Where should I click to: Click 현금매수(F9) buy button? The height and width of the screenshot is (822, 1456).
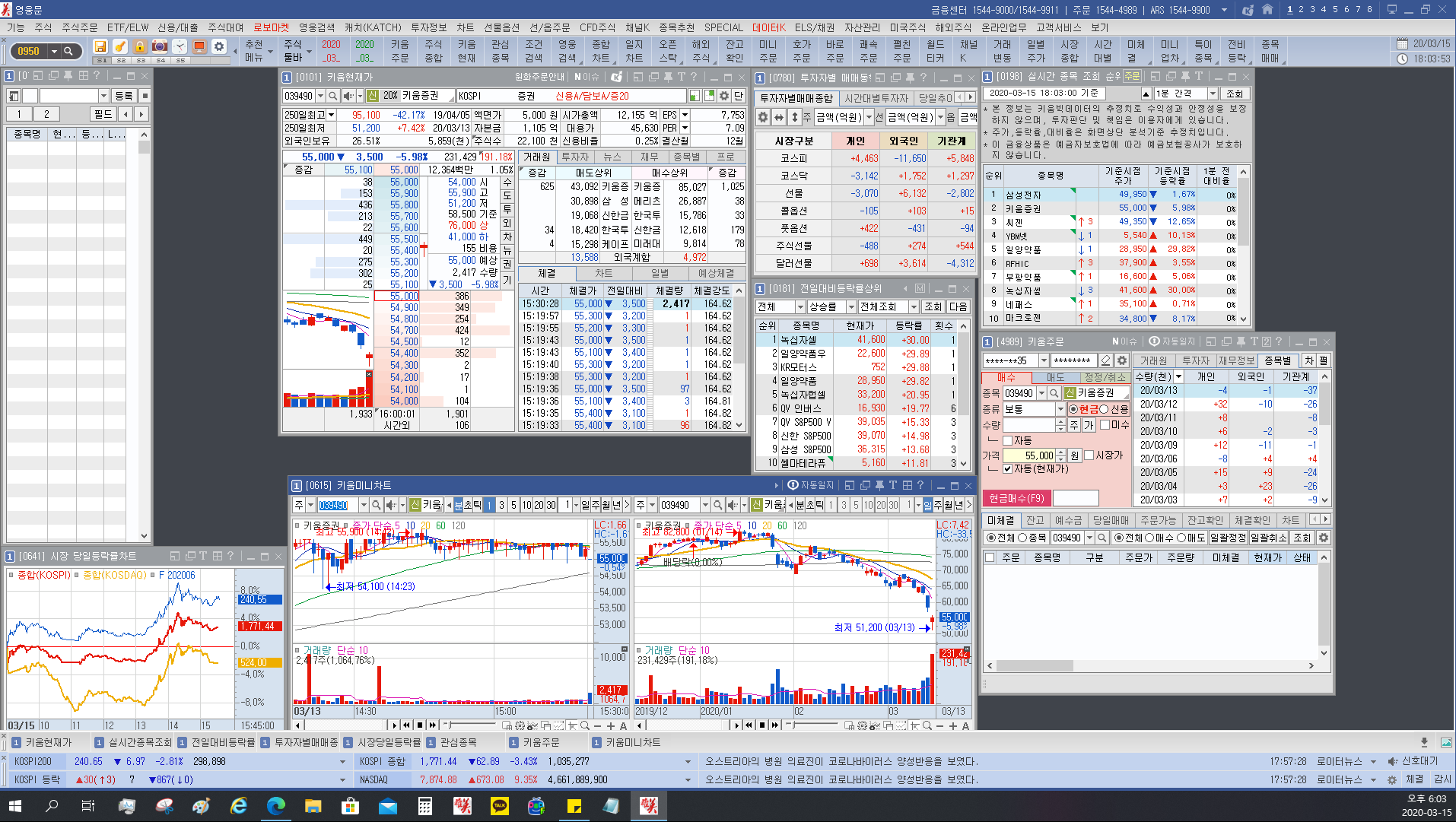[1016, 498]
